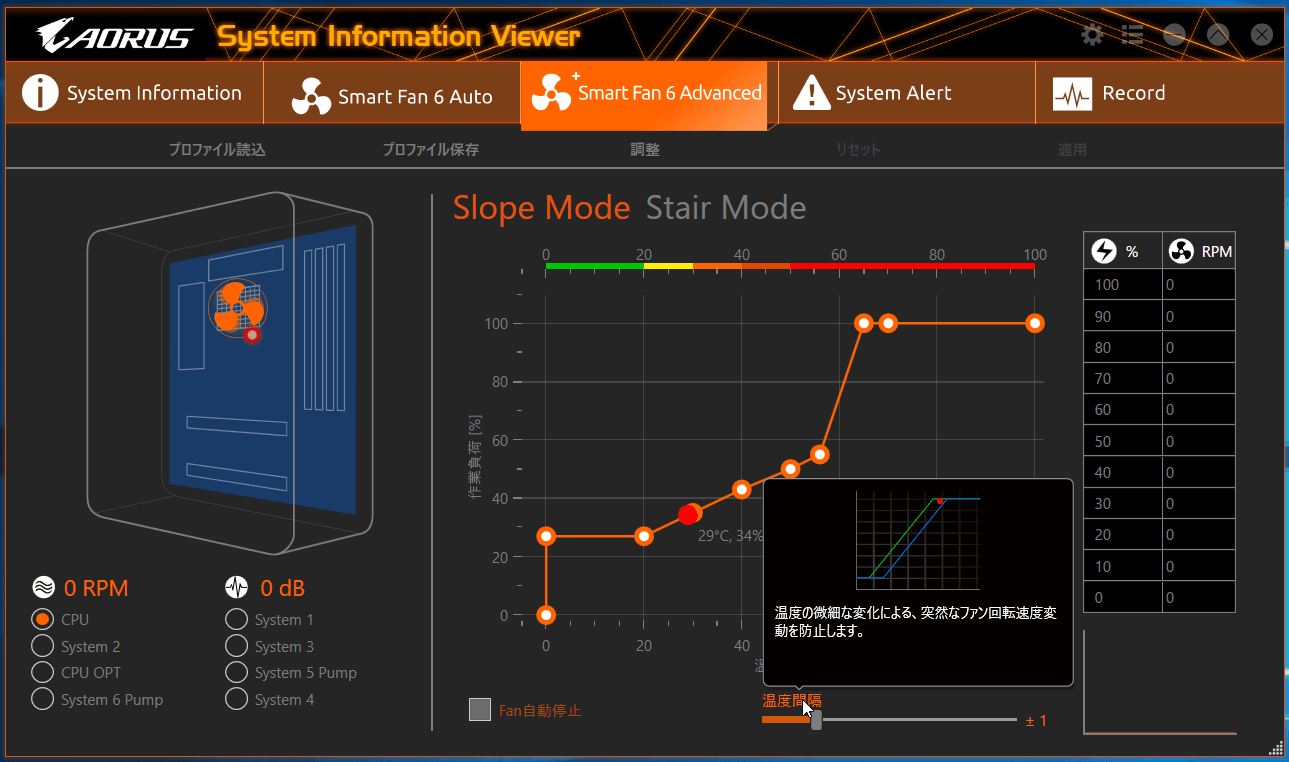
Task: Click the 温度間隔 slider handle
Action: [x=816, y=720]
